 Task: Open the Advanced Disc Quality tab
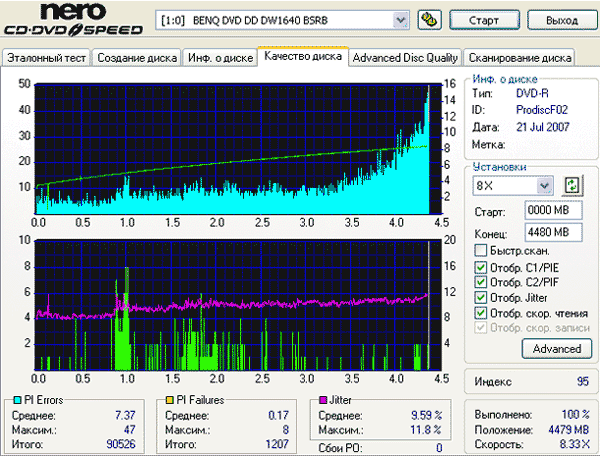(x=405, y=58)
